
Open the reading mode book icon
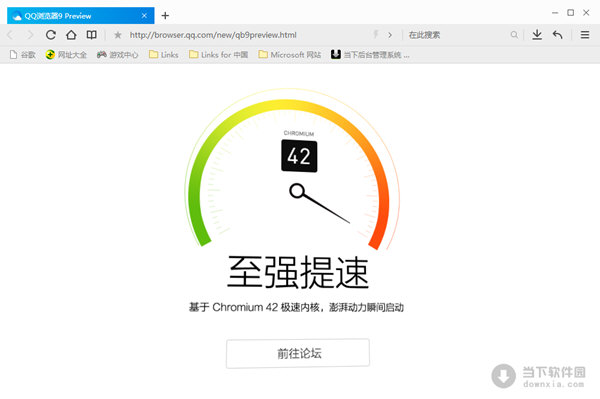tap(91, 35)
